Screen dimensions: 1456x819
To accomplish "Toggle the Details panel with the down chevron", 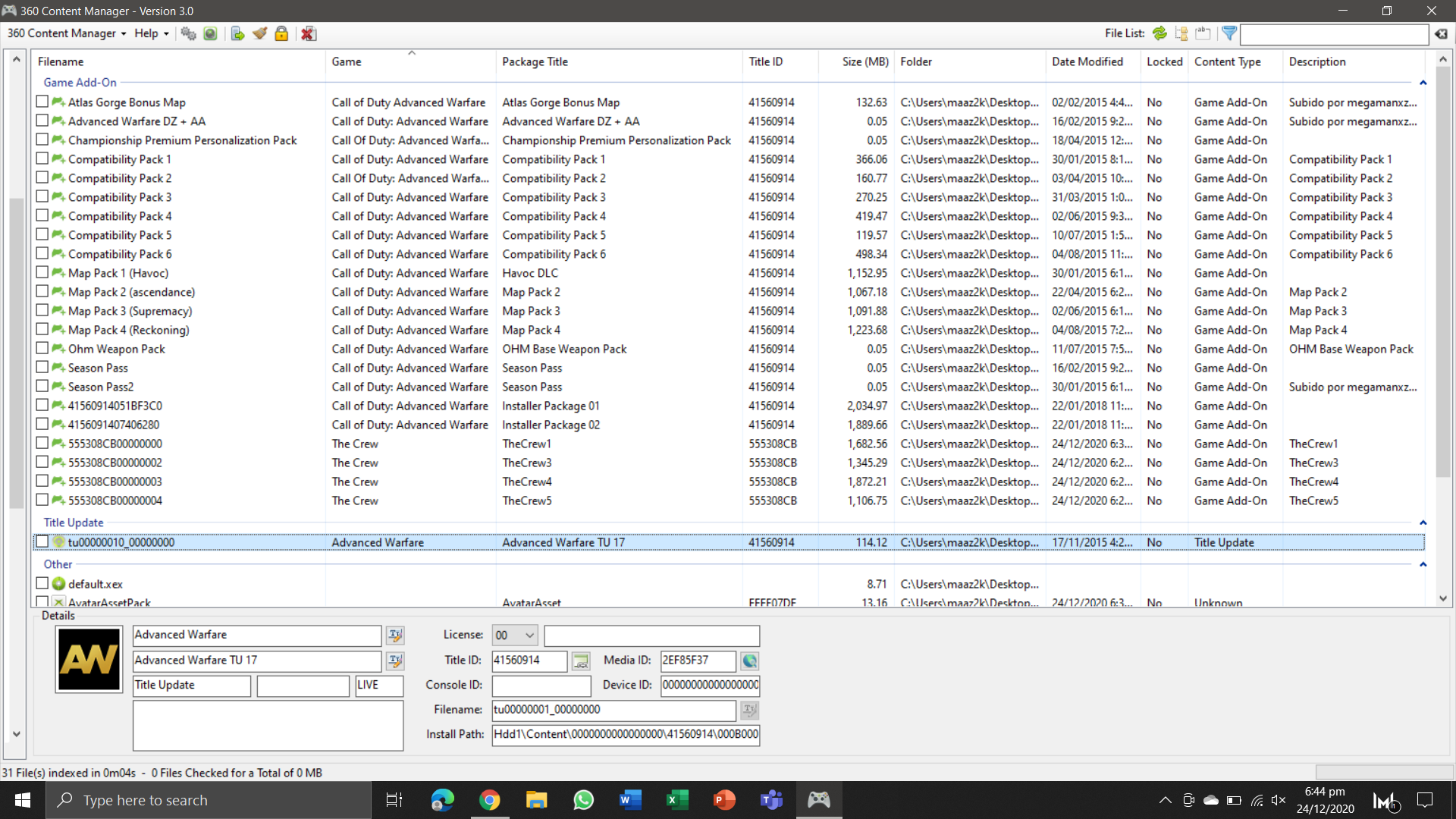I will [x=16, y=734].
